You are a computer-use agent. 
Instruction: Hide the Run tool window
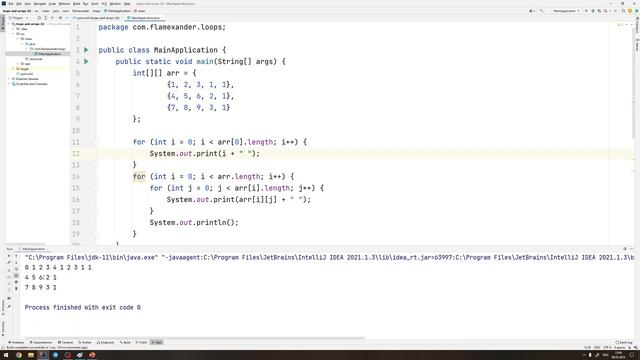point(632,249)
